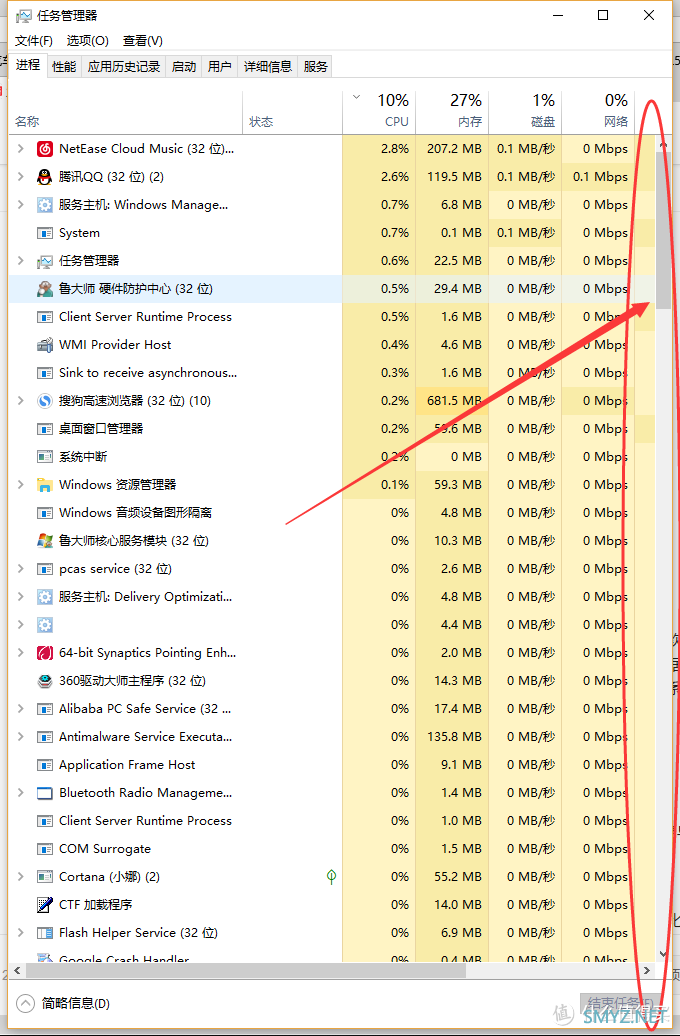
Task: Click the 鲁大师 硬件防护中心 icon
Action: pyautogui.click(x=44, y=289)
